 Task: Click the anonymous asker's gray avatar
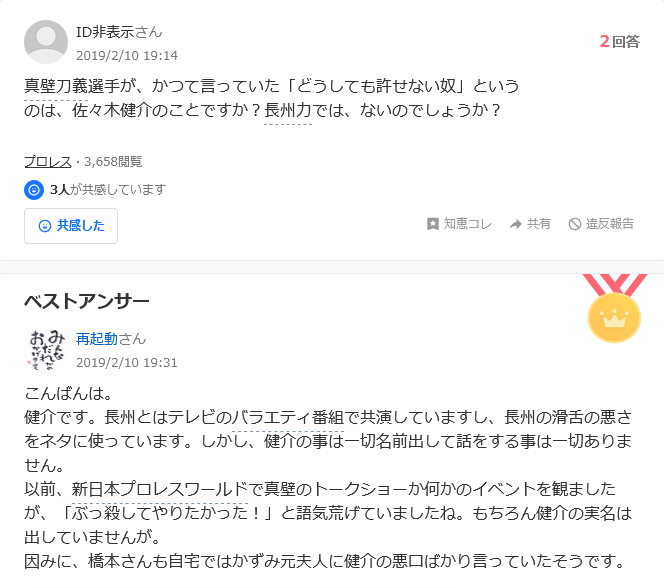[x=46, y=42]
